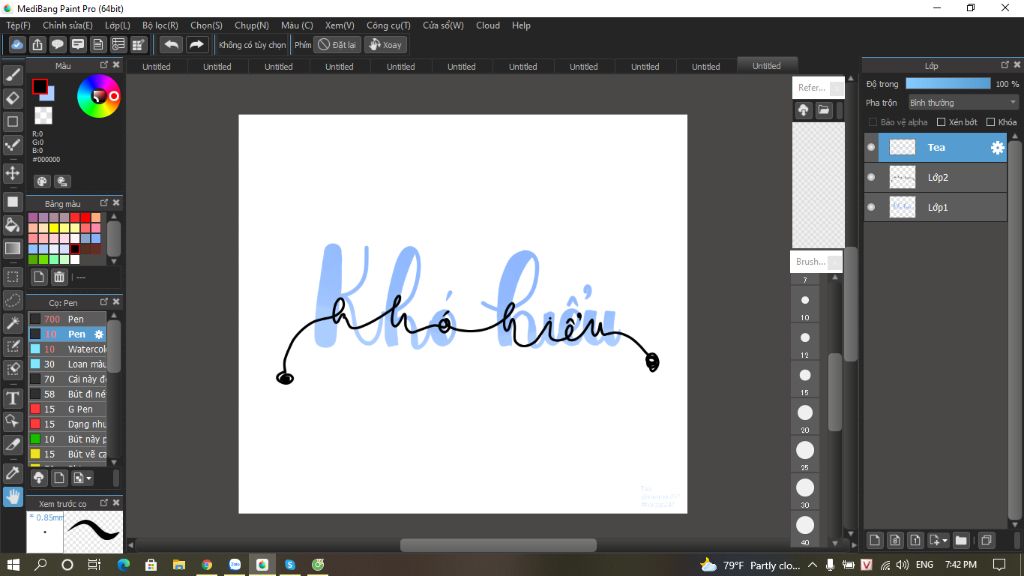Open the Pha trộn blend mode dropdown

click(x=963, y=103)
